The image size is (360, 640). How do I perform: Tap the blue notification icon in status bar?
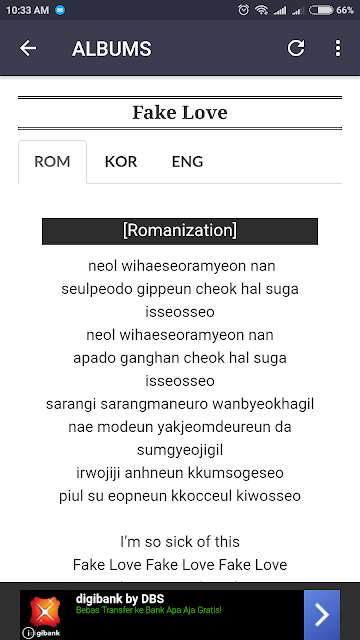point(60,10)
